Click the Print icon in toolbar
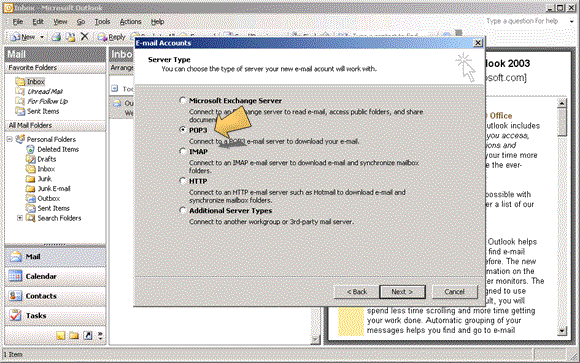This screenshot has width=580, height=363. [x=56, y=37]
